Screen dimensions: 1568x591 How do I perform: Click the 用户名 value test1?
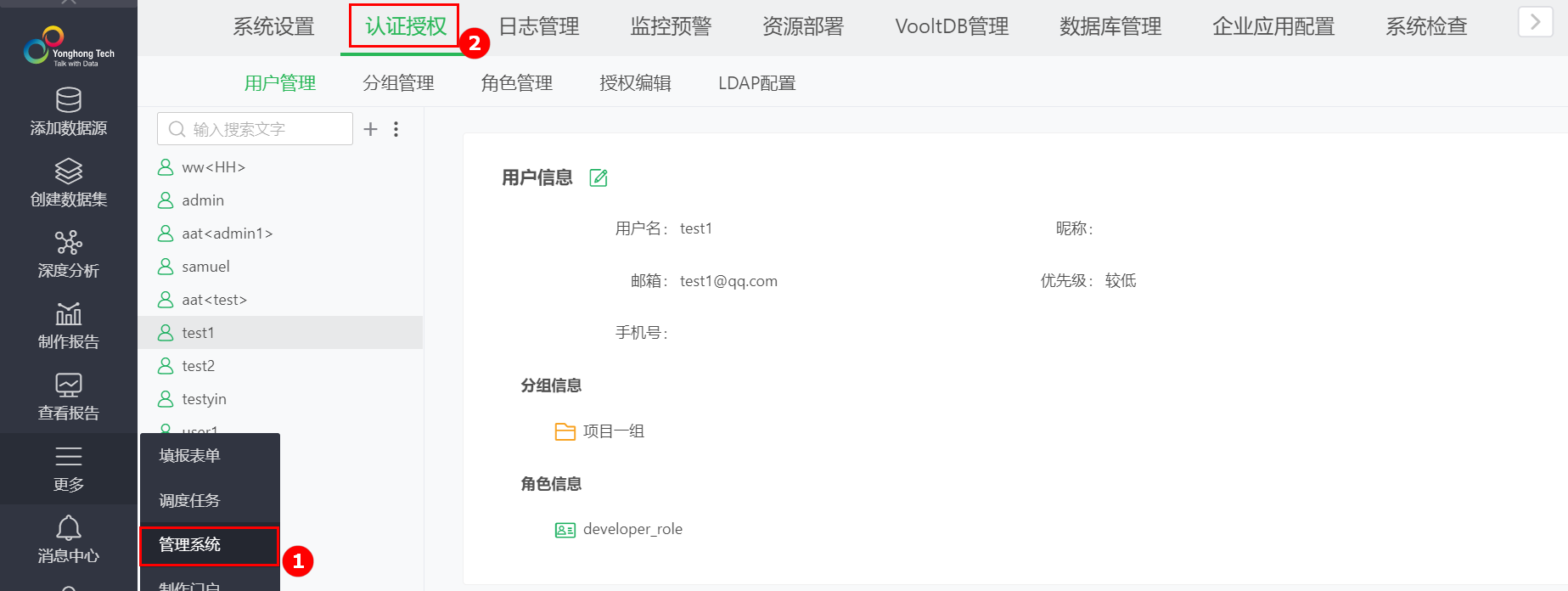coord(696,228)
